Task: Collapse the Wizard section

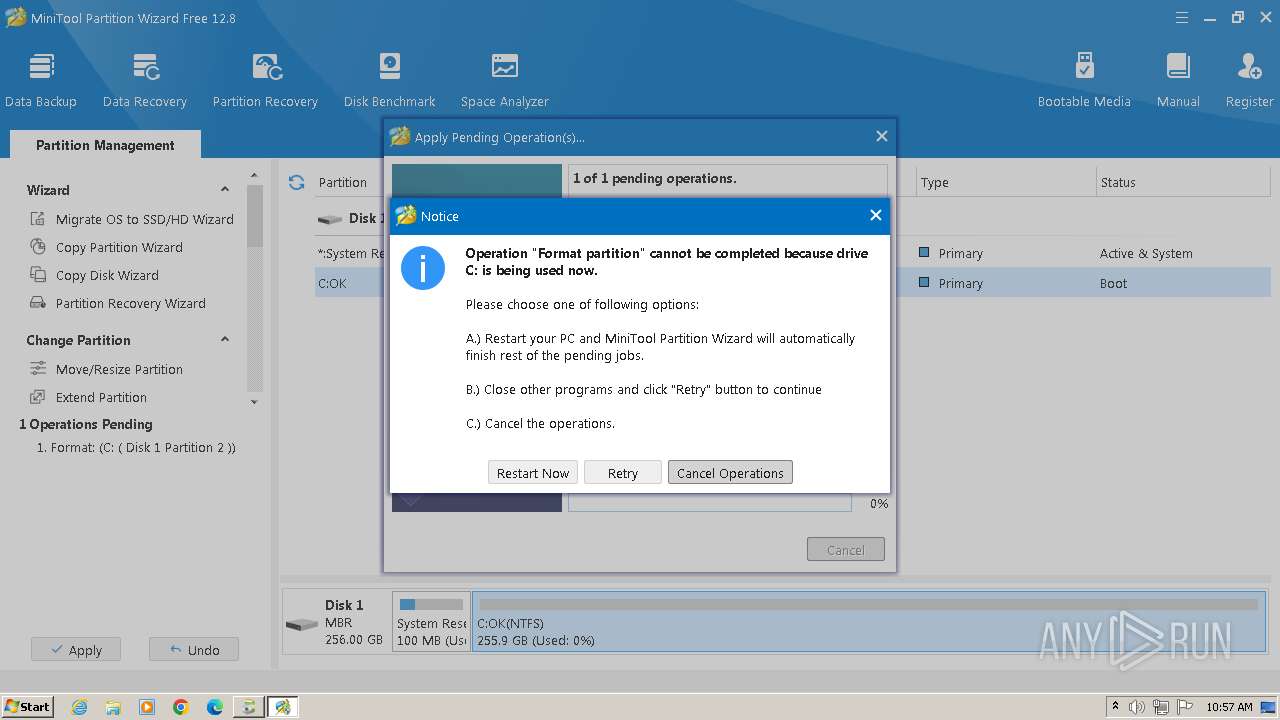Action: point(225,190)
